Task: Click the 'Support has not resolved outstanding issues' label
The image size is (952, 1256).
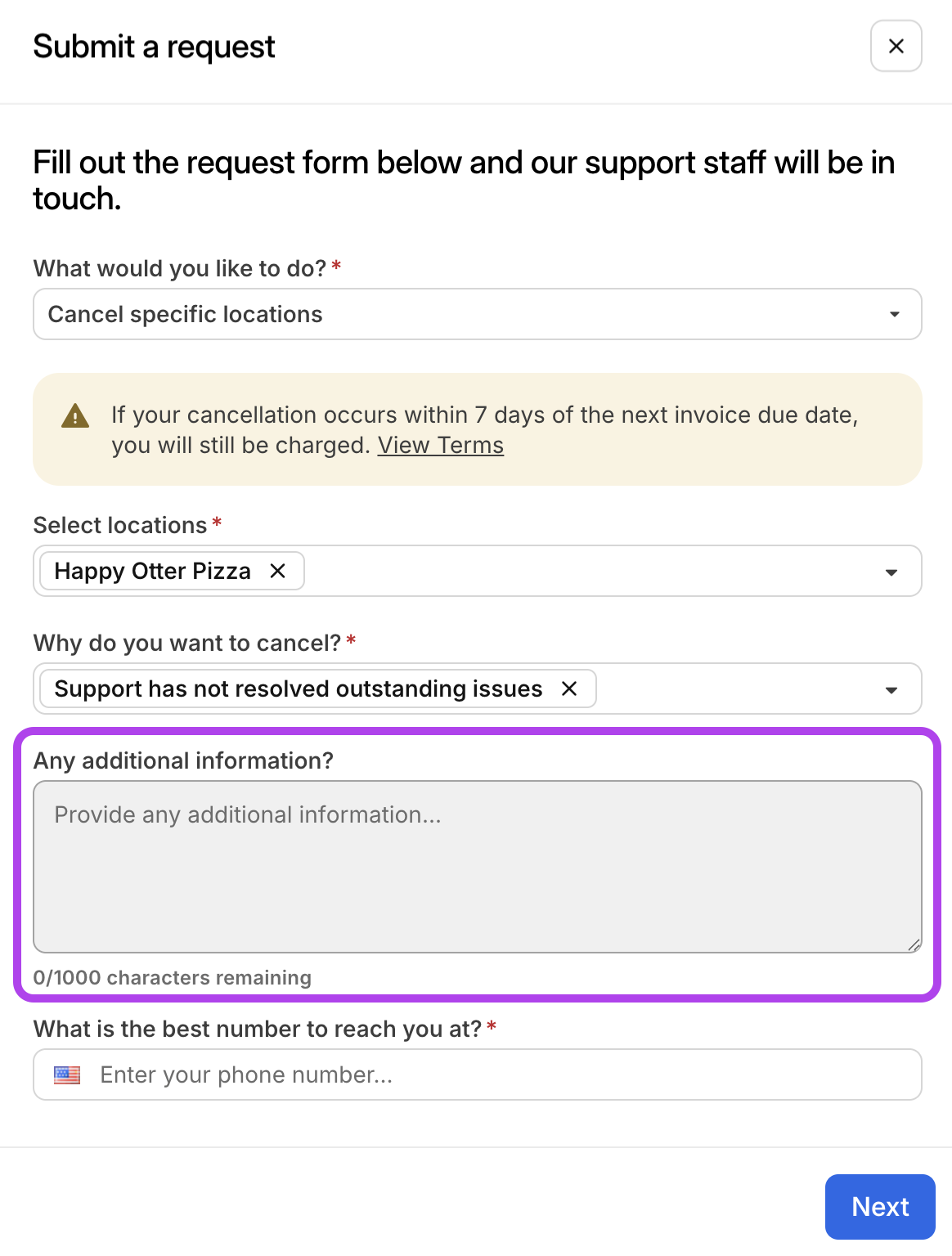Action: pos(299,689)
